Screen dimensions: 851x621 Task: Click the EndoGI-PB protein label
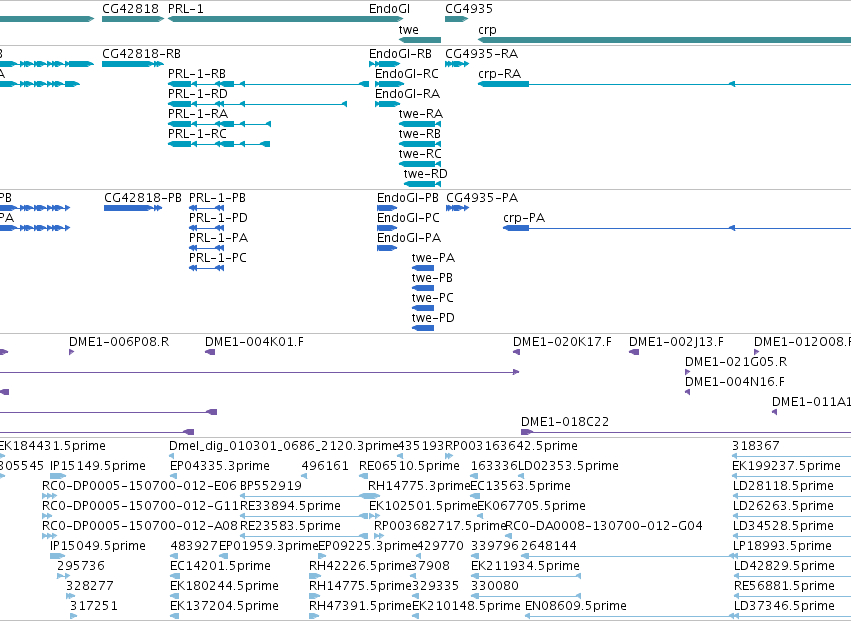click(x=408, y=198)
